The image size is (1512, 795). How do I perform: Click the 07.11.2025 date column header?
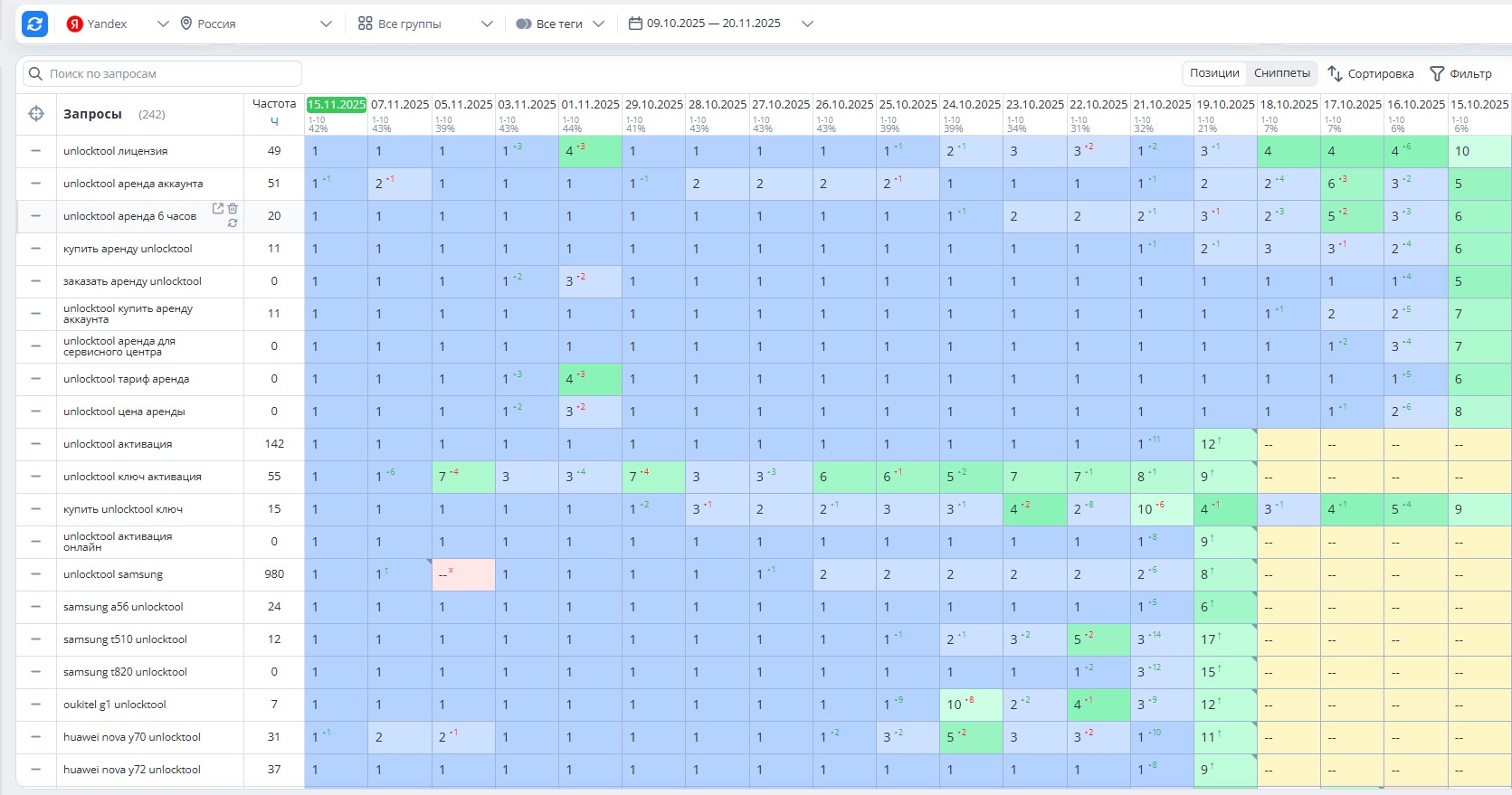pos(400,105)
